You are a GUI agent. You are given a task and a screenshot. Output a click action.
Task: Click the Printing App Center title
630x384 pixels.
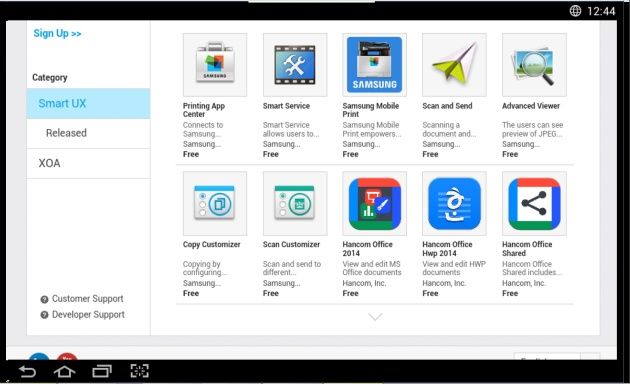pyautogui.click(x=204, y=110)
